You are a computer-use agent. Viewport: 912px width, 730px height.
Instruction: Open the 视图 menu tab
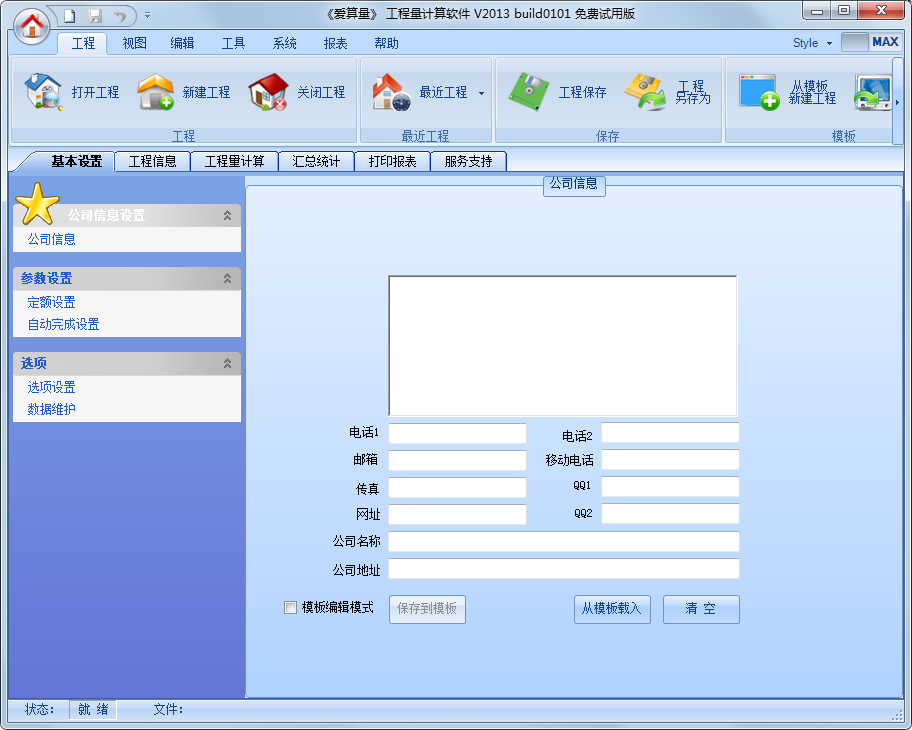click(x=134, y=43)
